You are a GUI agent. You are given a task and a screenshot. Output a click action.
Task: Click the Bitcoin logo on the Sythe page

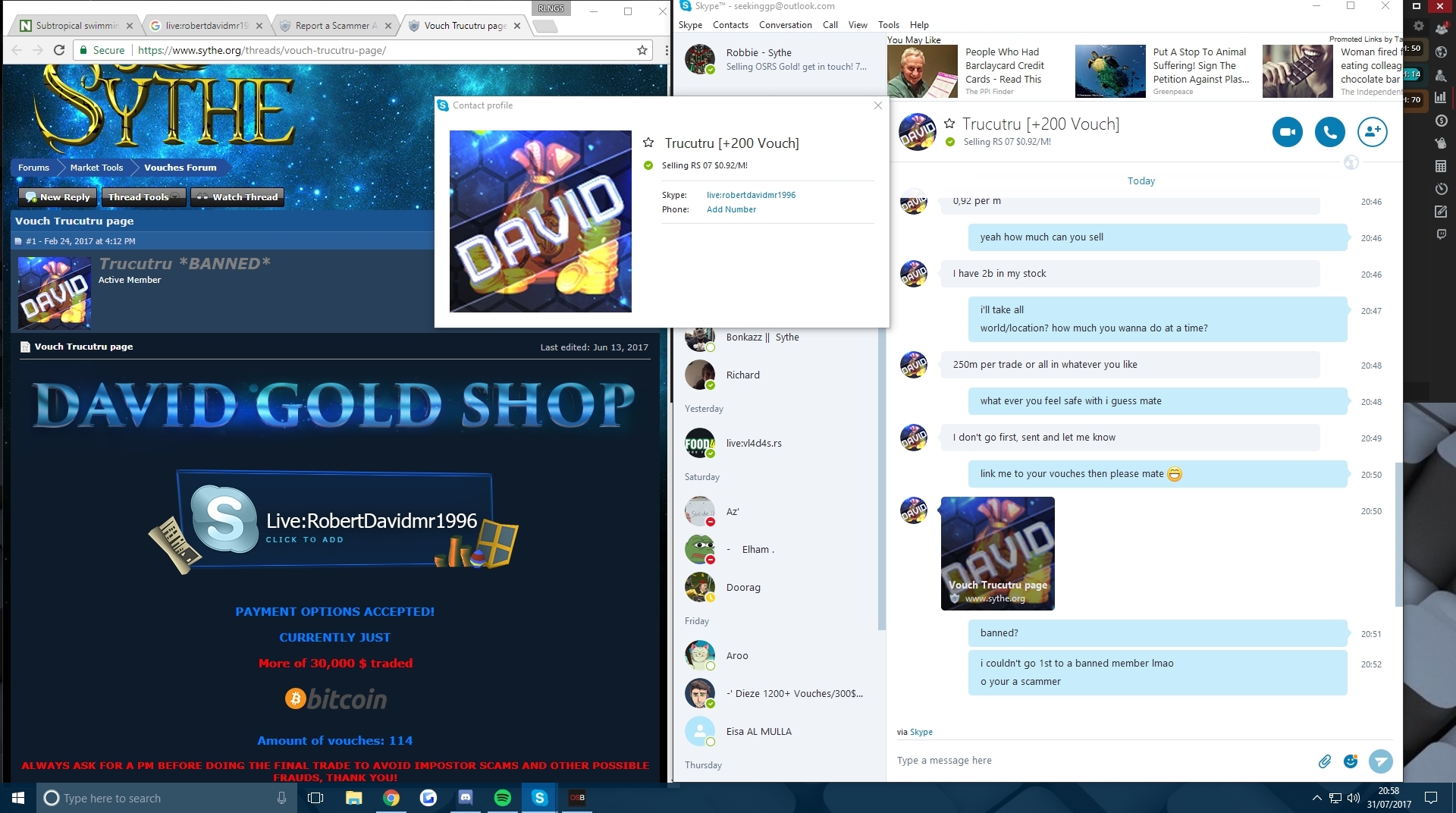336,698
